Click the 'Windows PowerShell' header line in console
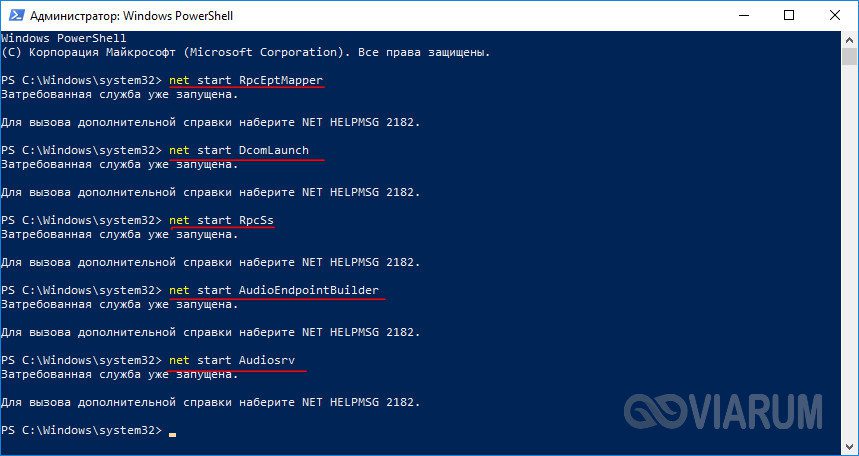 [x=64, y=38]
